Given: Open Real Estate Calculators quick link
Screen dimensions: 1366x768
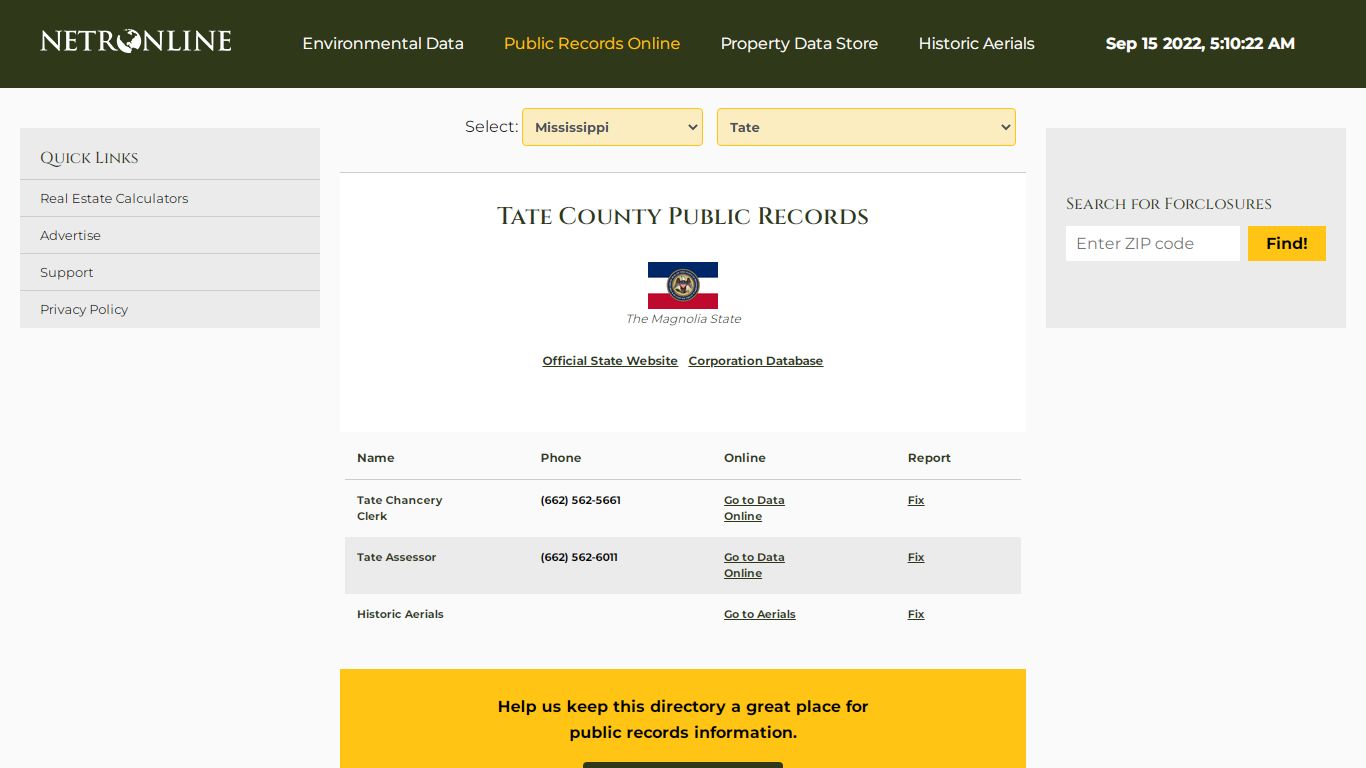Looking at the screenshot, I should (114, 198).
